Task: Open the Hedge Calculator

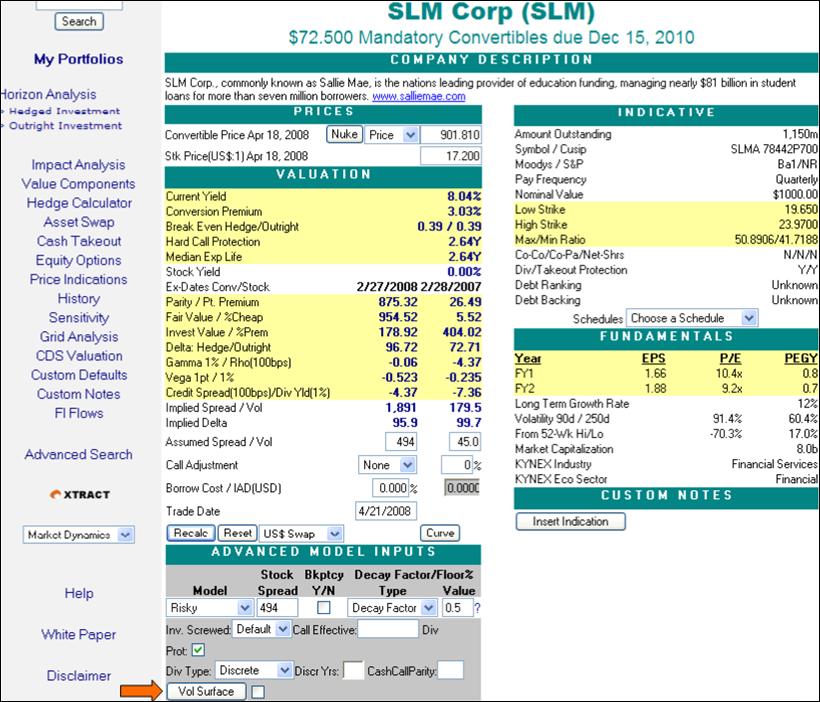Action: 79,203
